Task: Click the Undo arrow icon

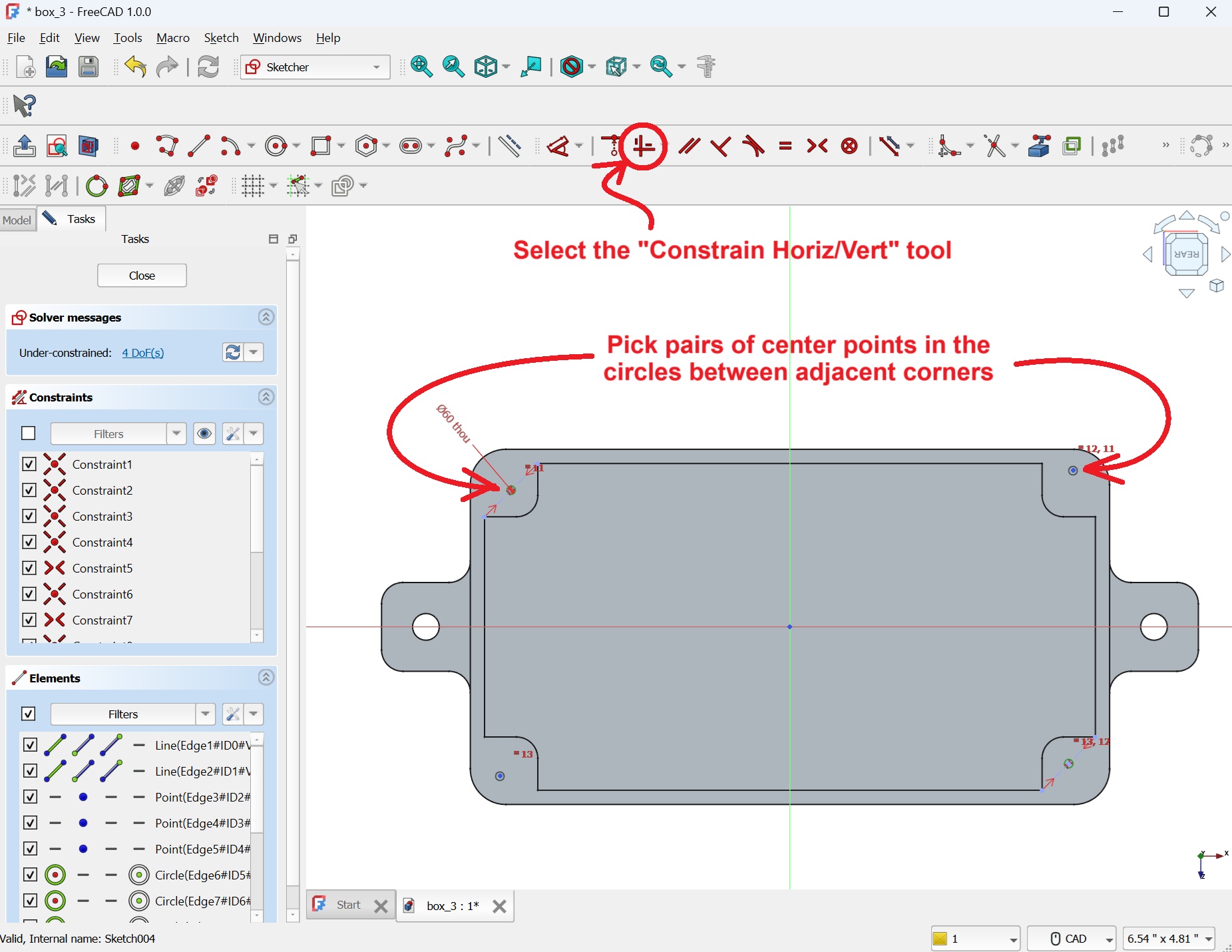Action: [x=135, y=67]
